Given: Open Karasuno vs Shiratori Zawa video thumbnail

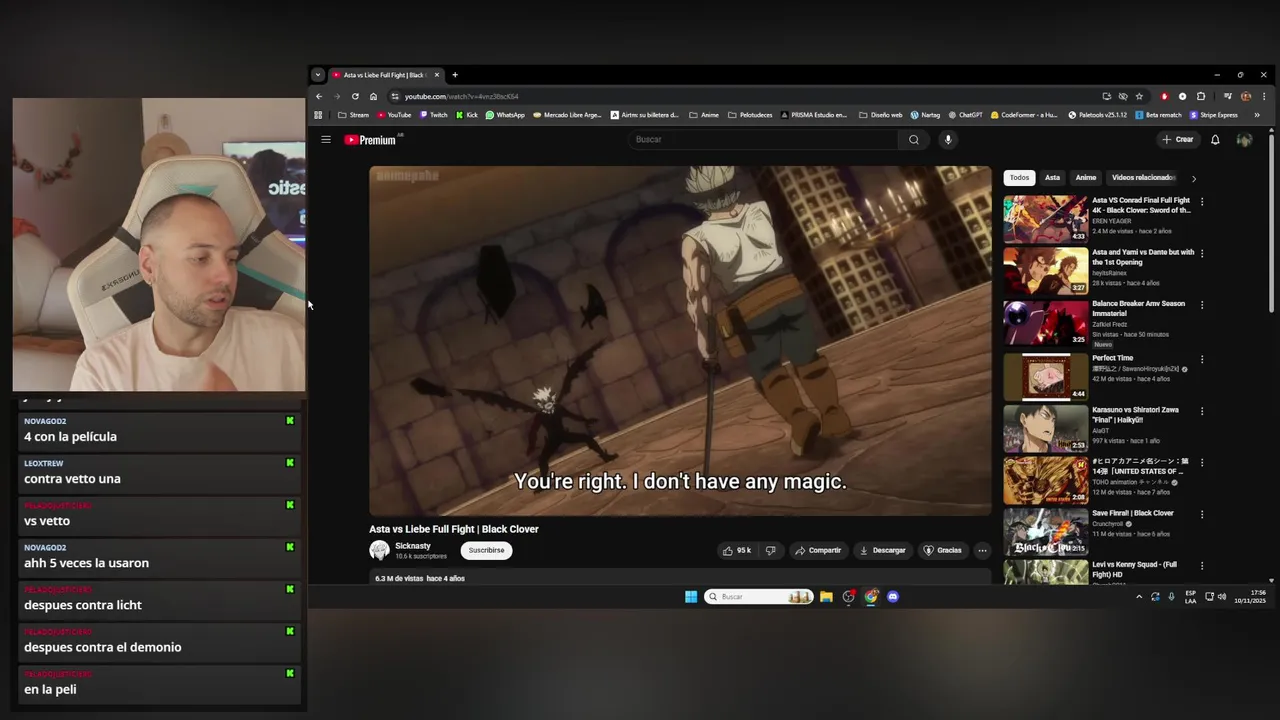Looking at the screenshot, I should (x=1045, y=428).
